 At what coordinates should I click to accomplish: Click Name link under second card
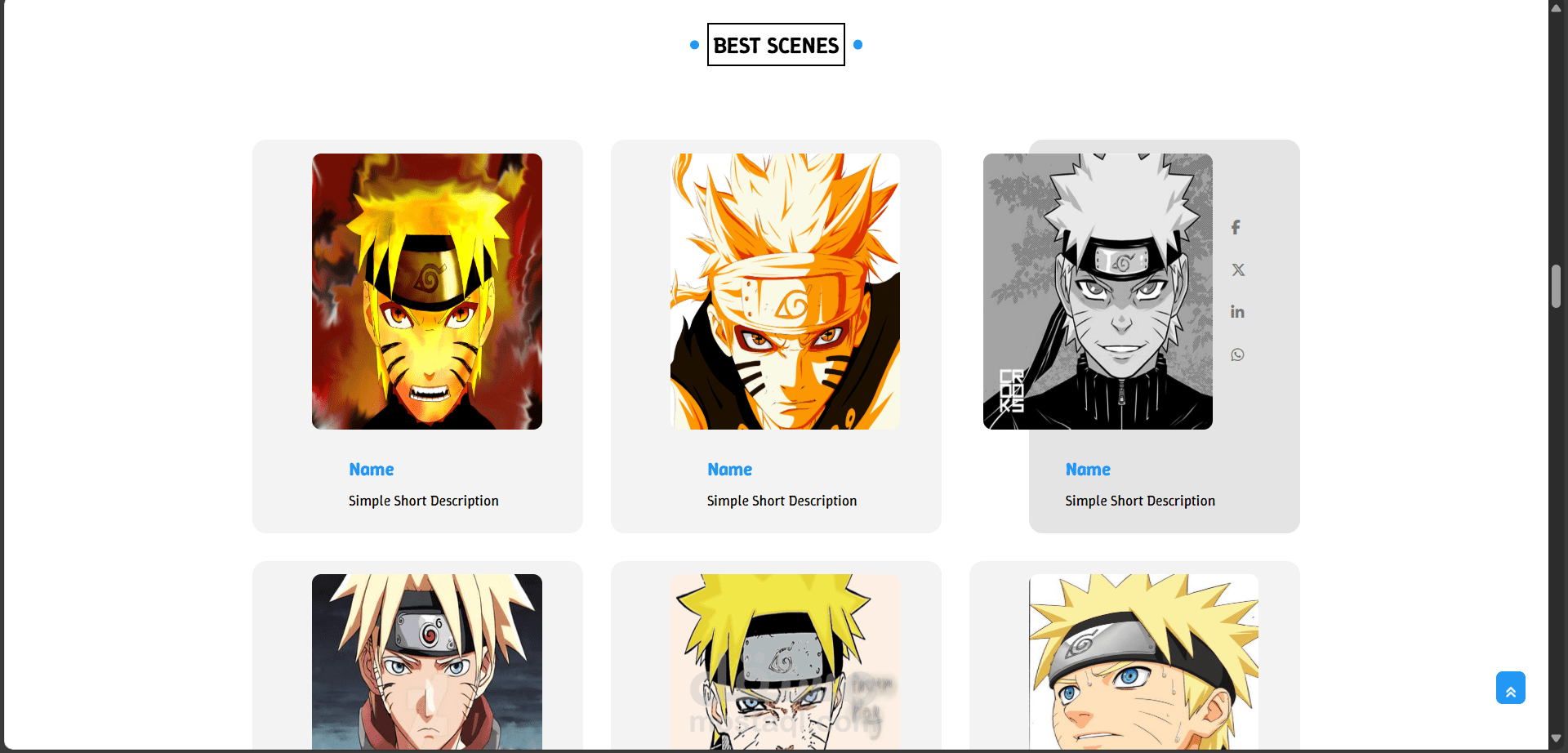coord(730,470)
